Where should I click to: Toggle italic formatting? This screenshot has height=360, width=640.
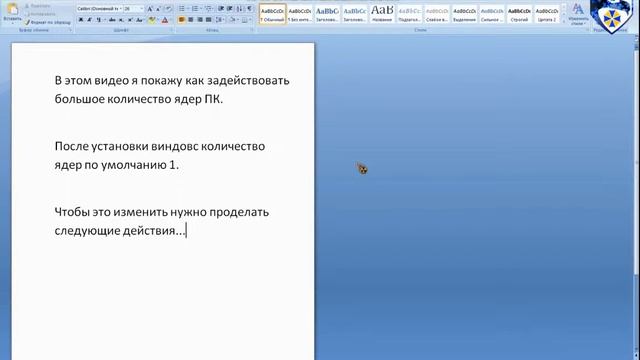tap(89, 20)
